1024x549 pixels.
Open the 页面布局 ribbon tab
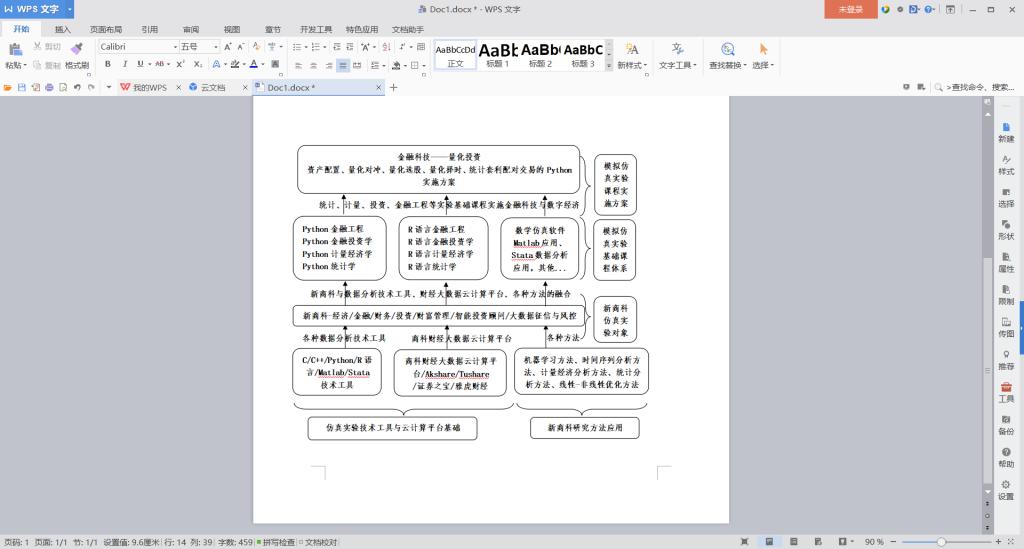(x=106, y=29)
